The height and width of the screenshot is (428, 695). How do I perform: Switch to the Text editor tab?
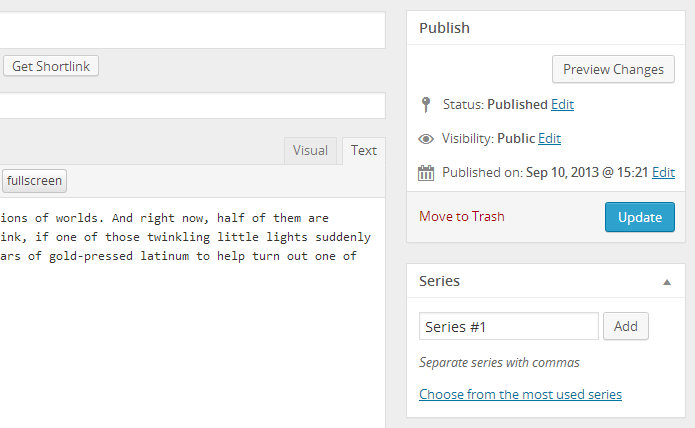tap(364, 150)
